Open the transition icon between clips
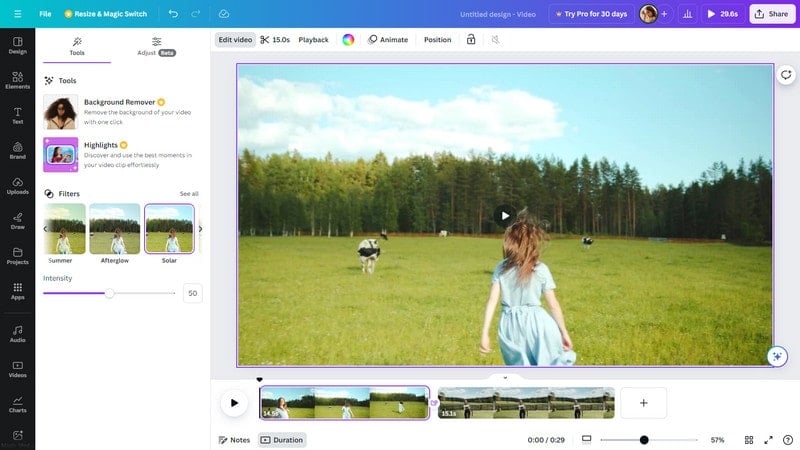The image size is (800, 450). 434,403
